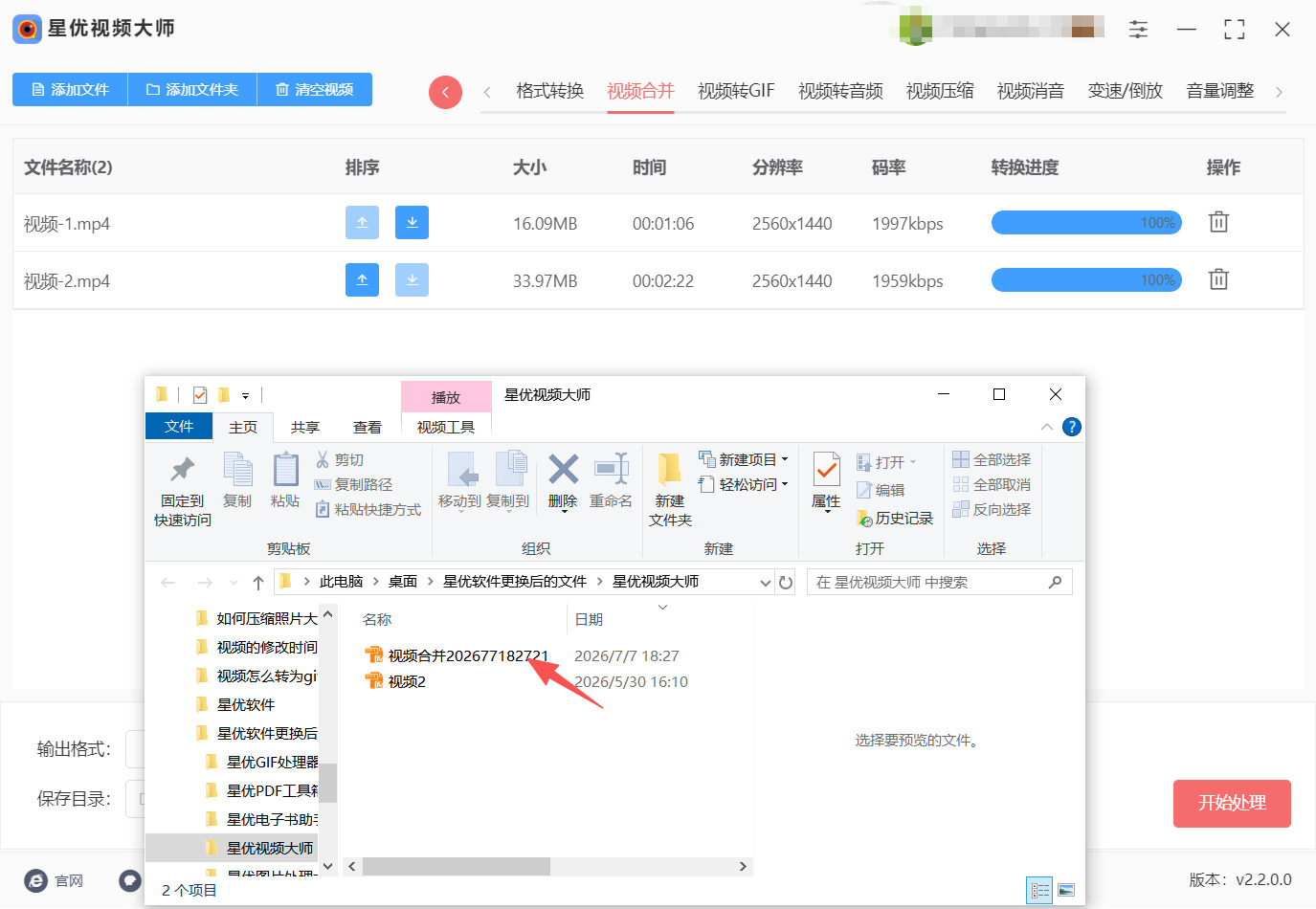Switch to details view in Explorer
This screenshot has height=909, width=1316.
click(x=1039, y=890)
